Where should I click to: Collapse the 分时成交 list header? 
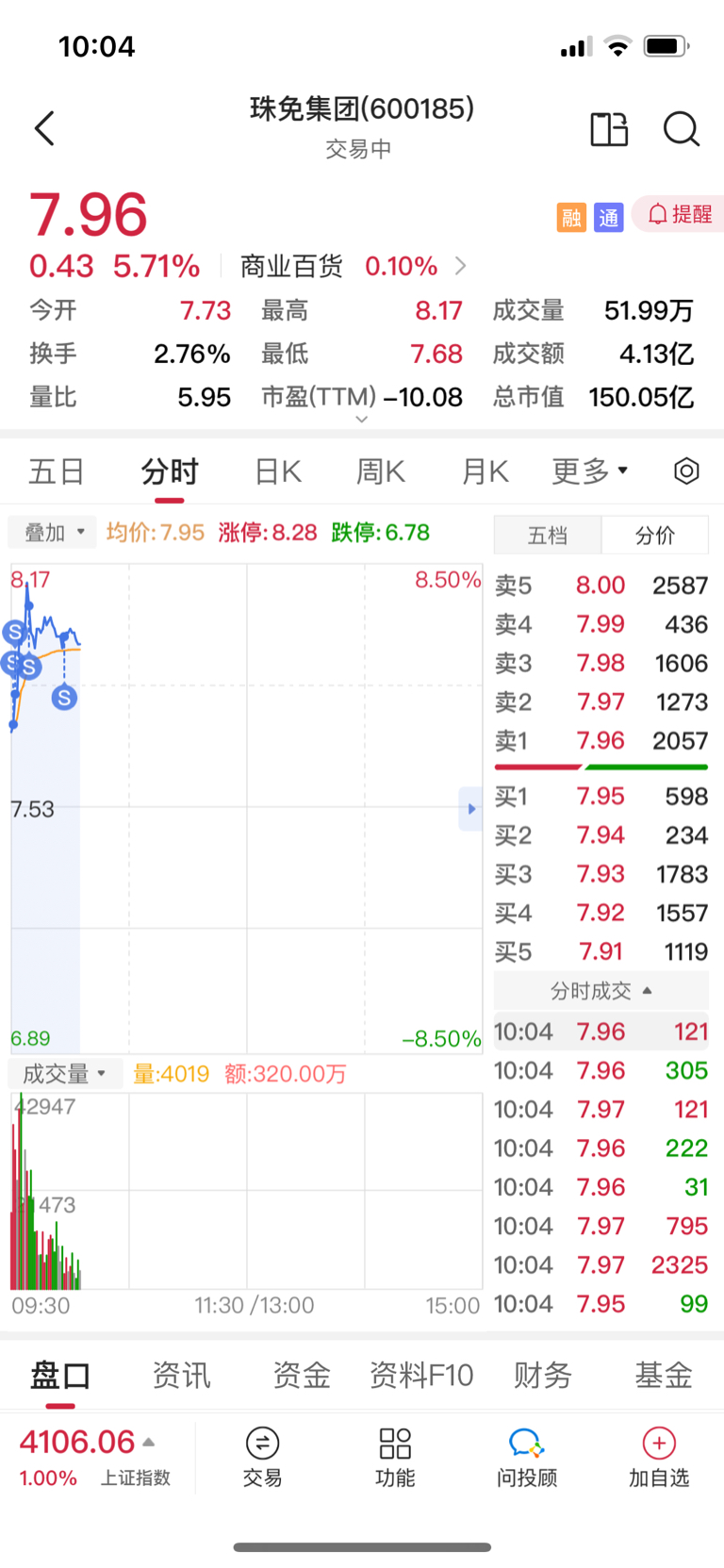point(601,991)
